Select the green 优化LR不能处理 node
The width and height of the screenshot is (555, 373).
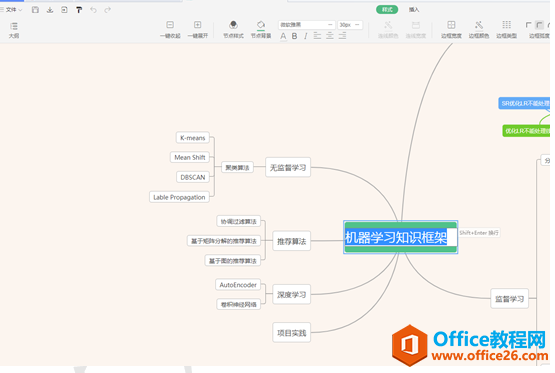coord(526,131)
